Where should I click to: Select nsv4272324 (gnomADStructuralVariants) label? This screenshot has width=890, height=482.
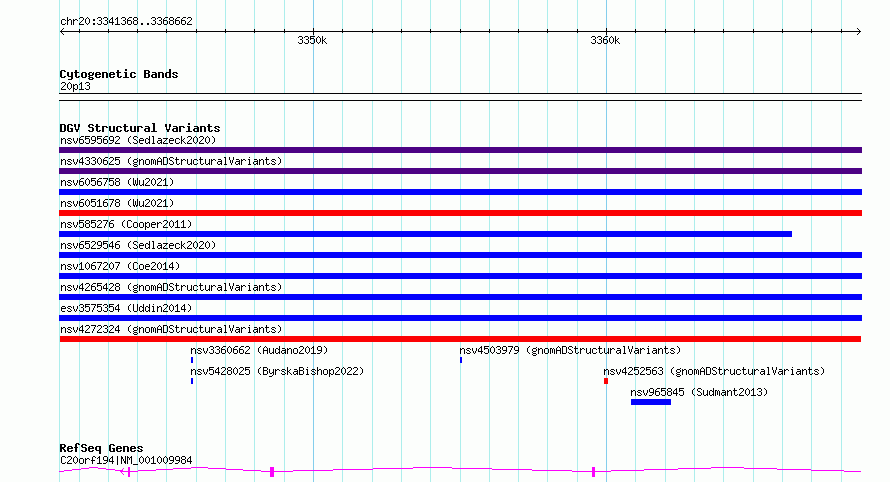(171, 329)
